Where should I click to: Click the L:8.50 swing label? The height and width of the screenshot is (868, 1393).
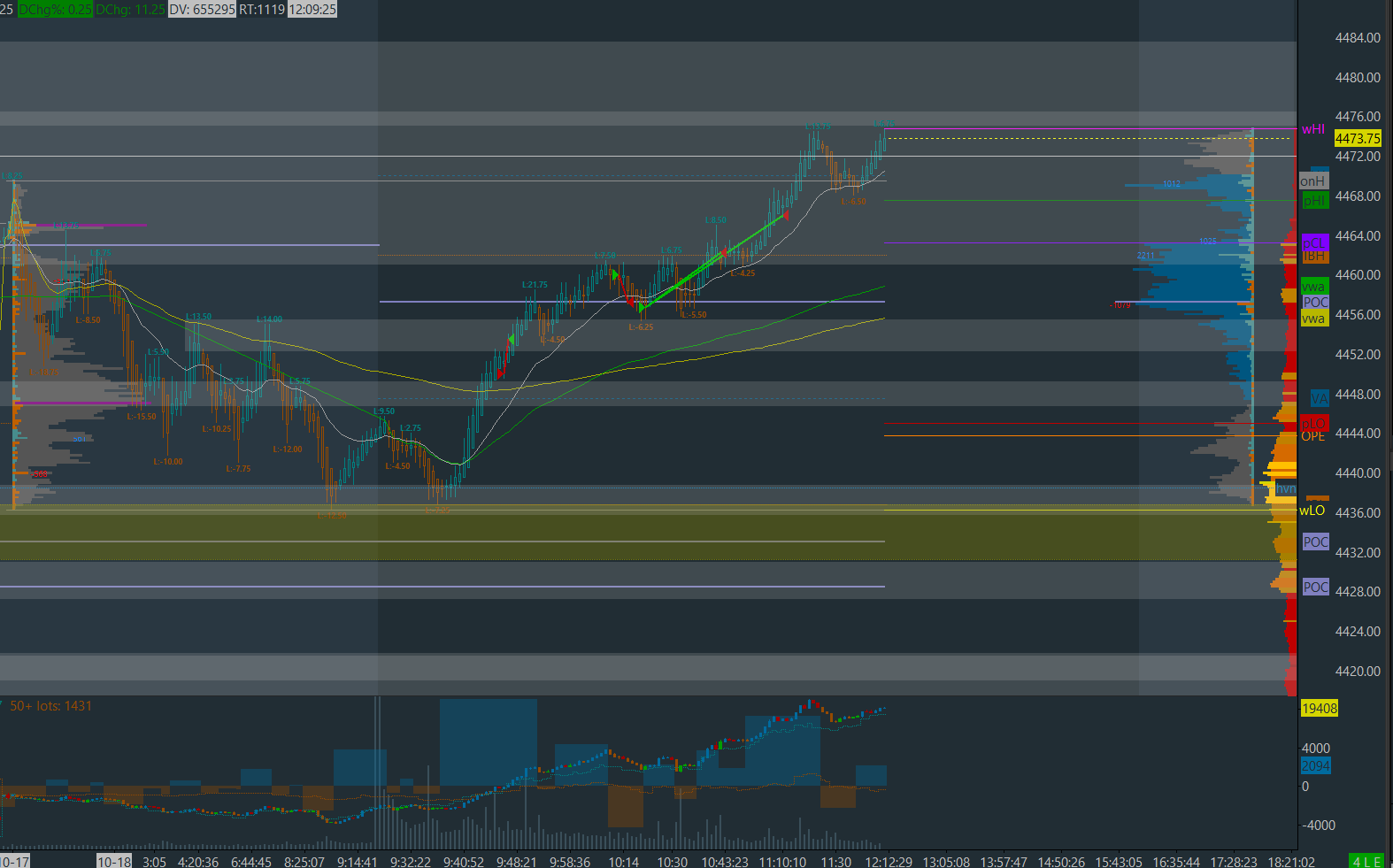pos(716,220)
